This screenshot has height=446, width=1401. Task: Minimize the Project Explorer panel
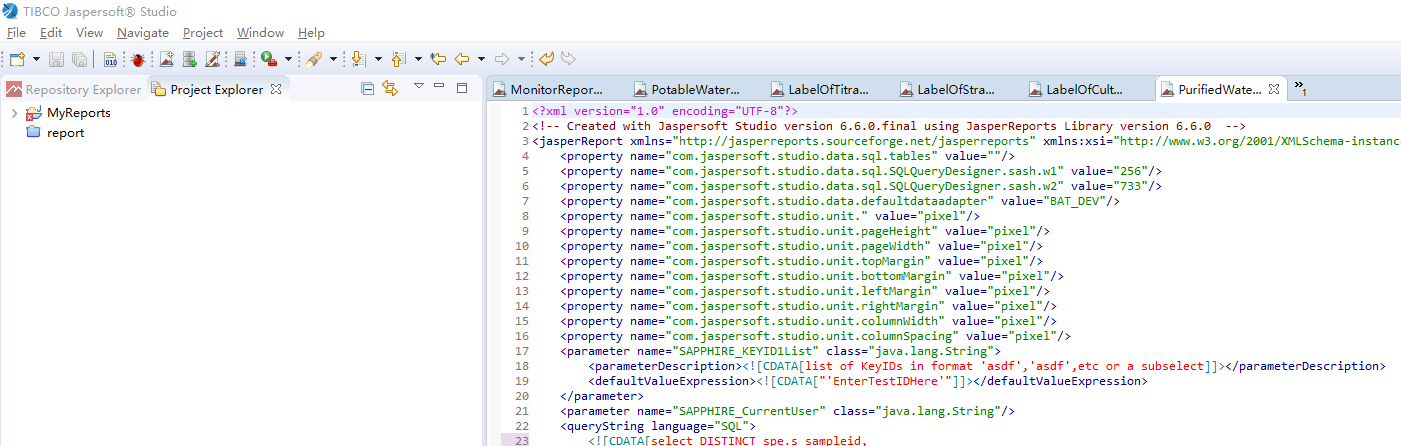(440, 87)
